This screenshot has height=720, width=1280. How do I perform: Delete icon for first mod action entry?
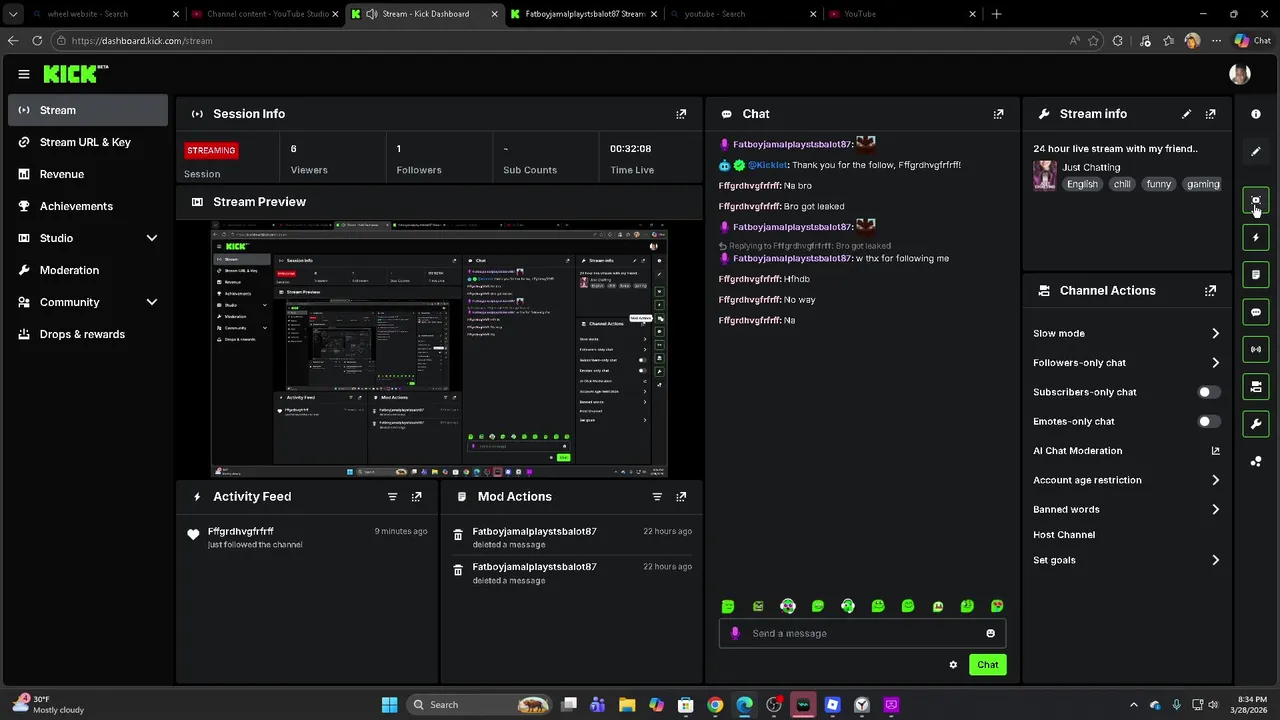[x=458, y=535]
